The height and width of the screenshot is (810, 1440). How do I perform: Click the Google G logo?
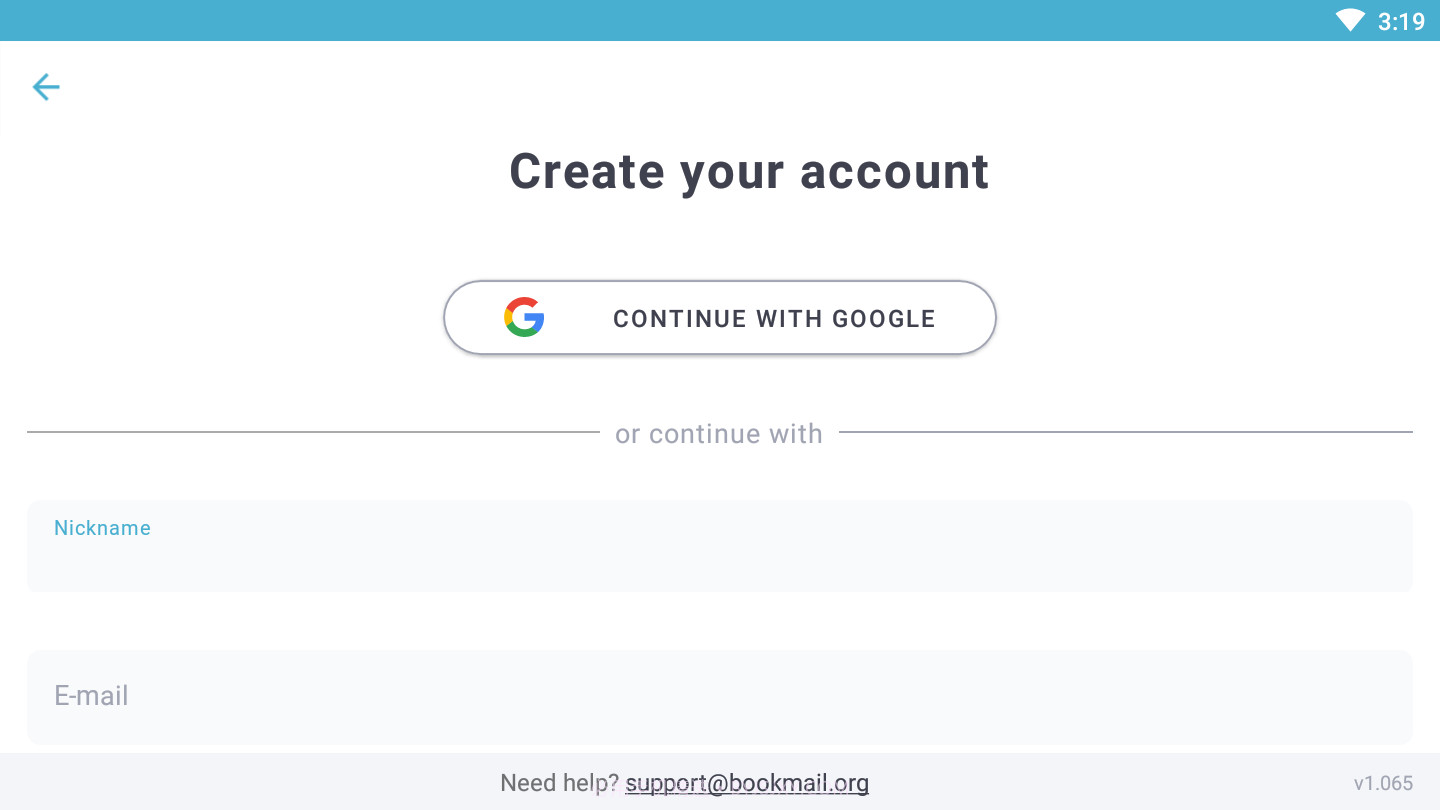[x=524, y=317]
